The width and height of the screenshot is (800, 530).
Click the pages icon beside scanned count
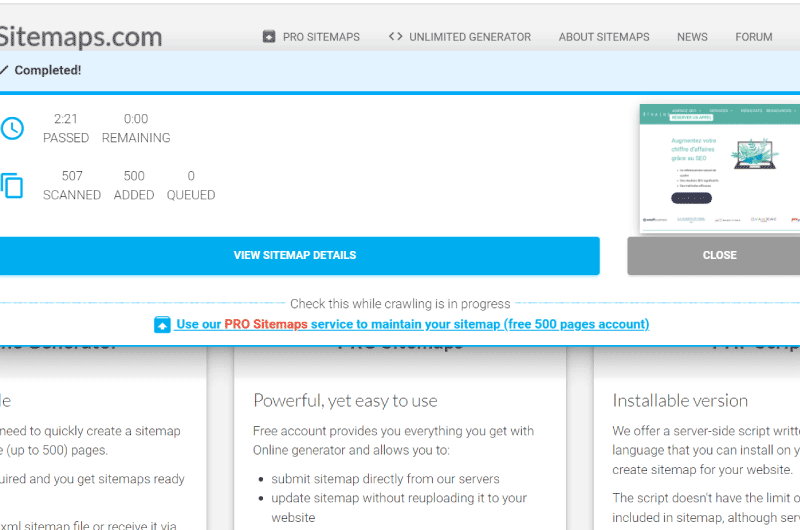pos(12,186)
